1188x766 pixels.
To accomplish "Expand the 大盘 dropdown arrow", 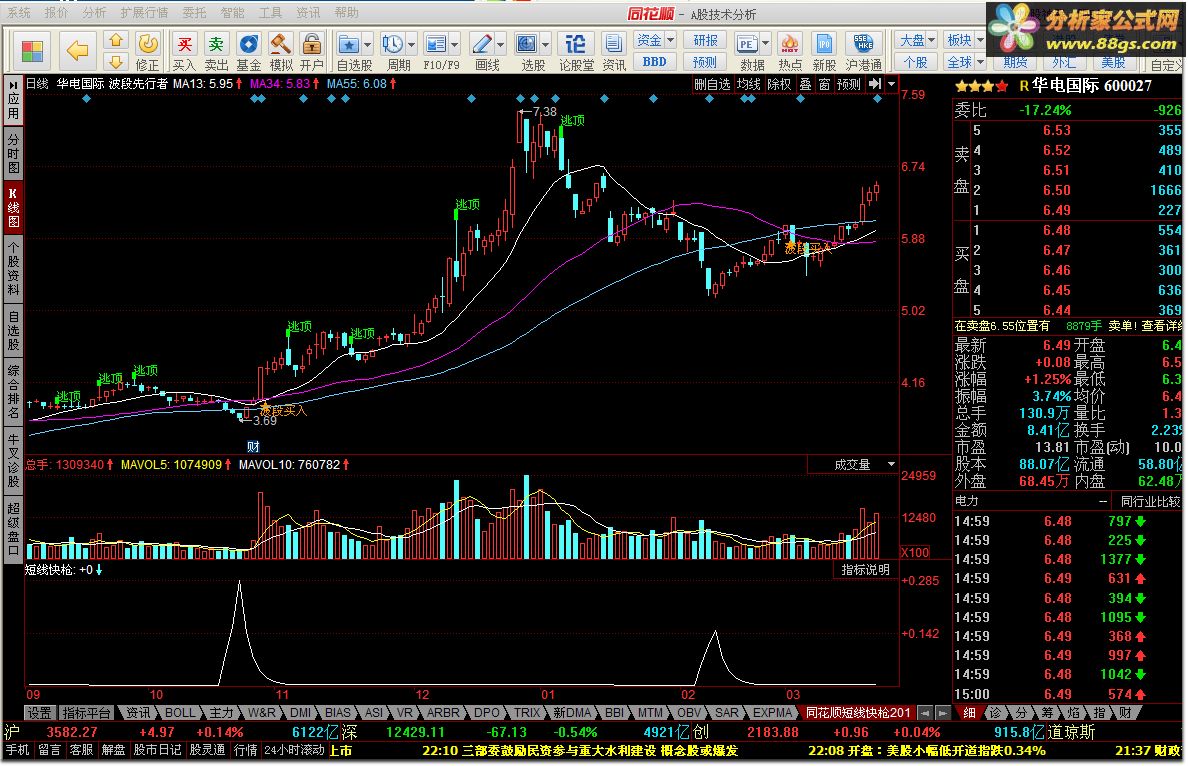I will [x=931, y=40].
